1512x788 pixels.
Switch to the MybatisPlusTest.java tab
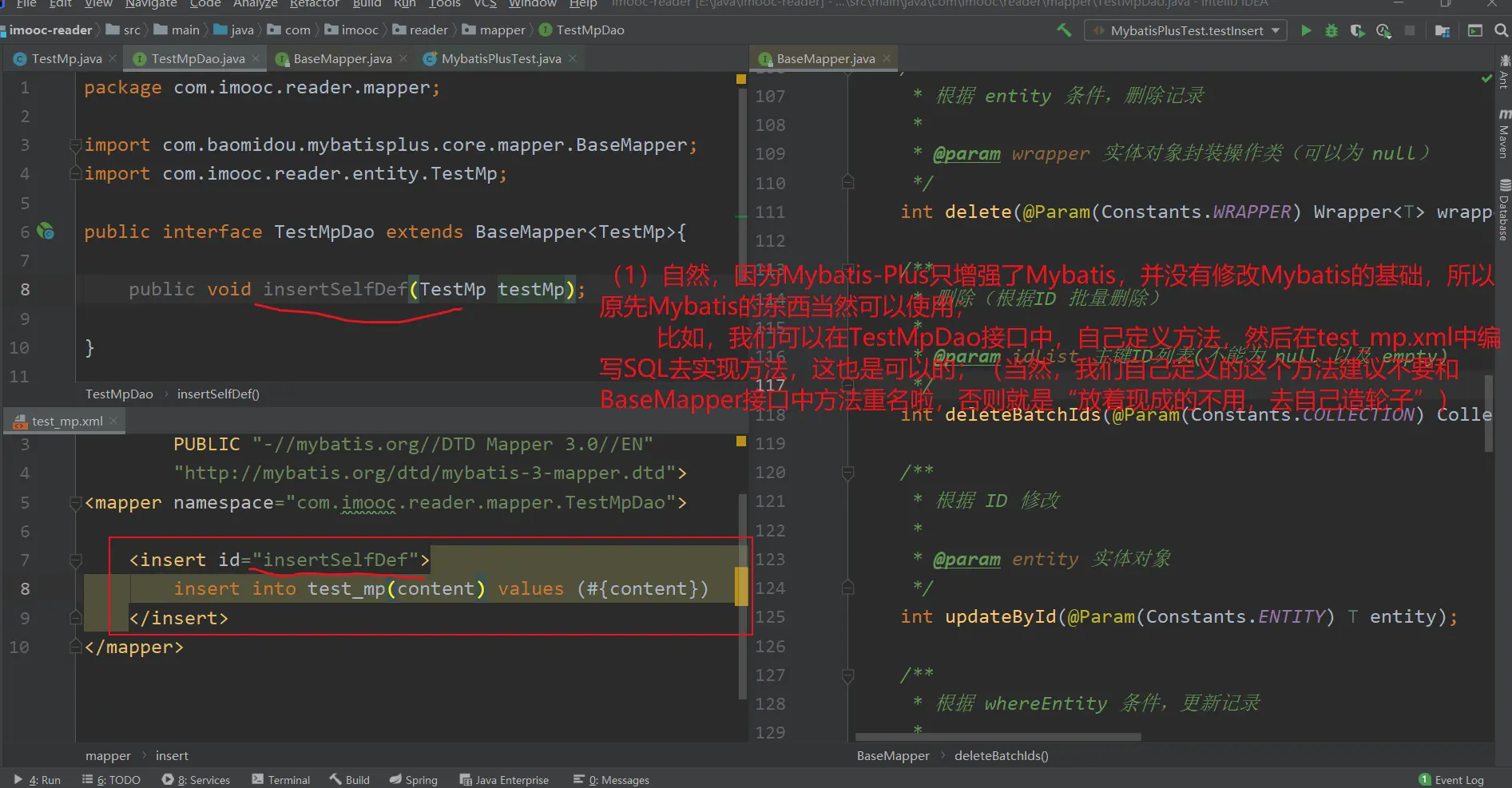tap(500, 59)
